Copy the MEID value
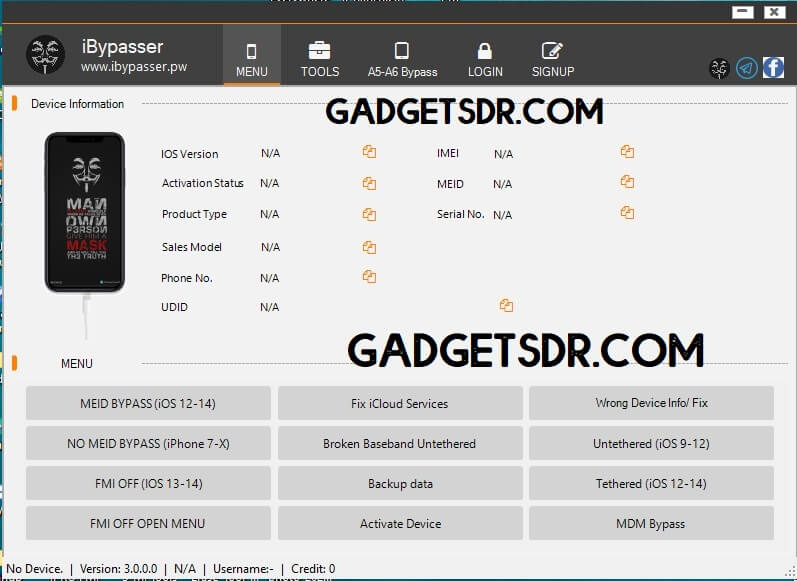 (627, 182)
